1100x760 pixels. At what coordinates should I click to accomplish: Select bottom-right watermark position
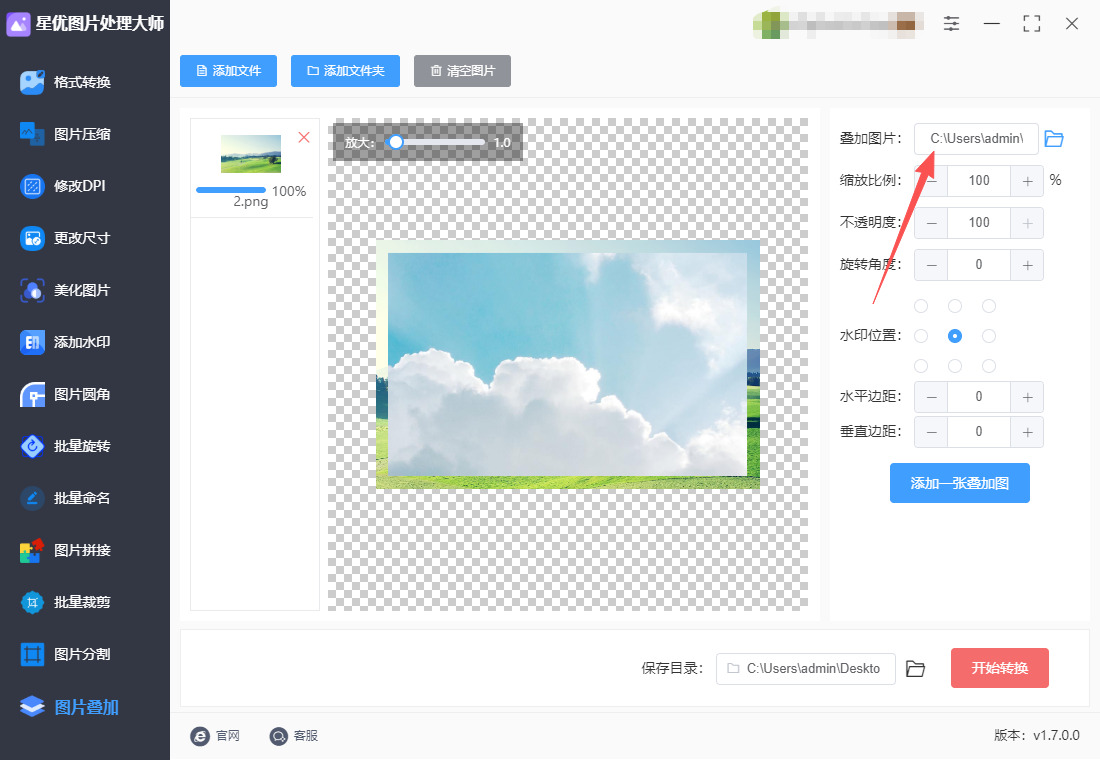[x=989, y=366]
